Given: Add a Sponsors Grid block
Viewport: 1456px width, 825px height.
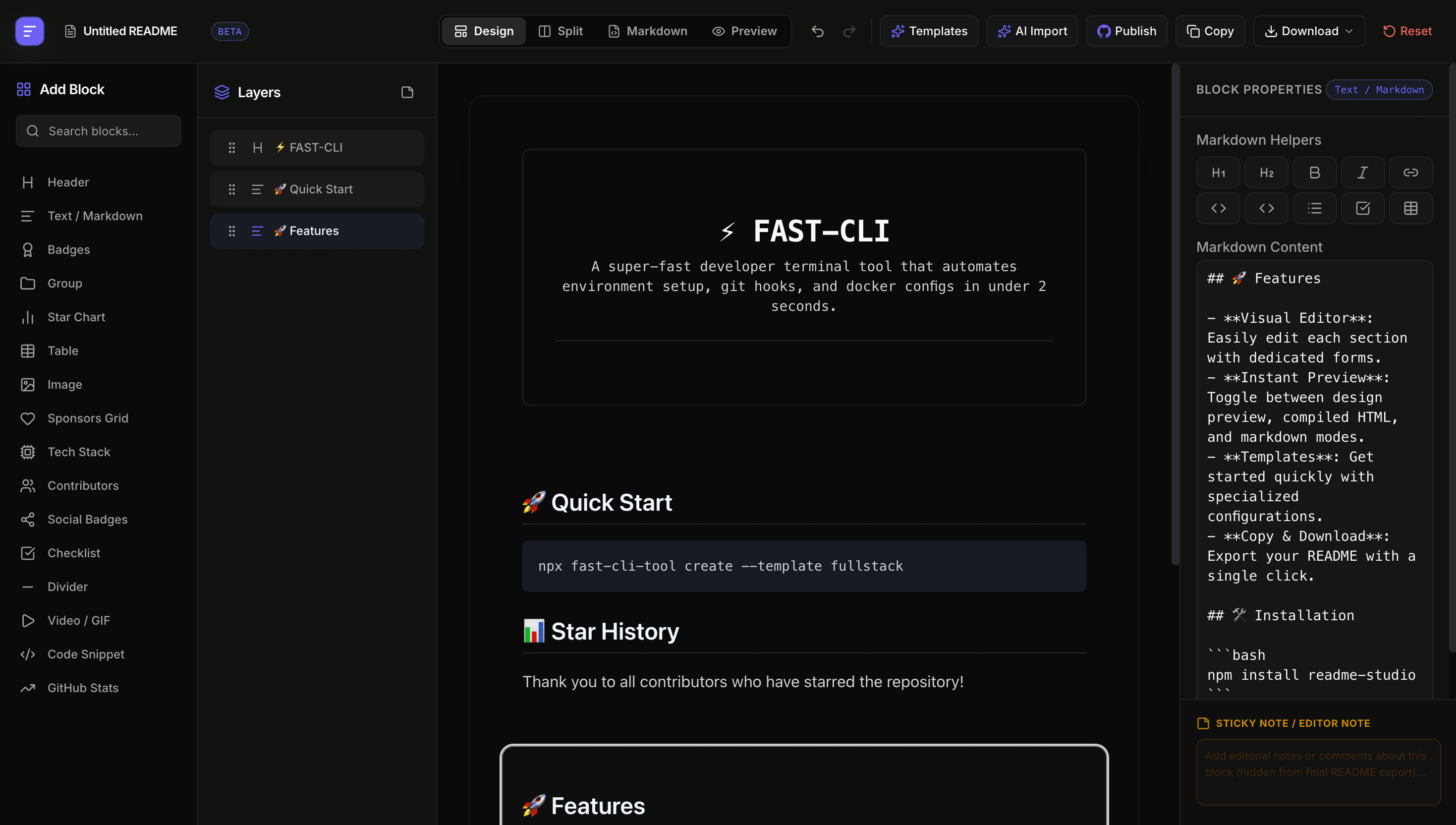Looking at the screenshot, I should coord(99,418).
